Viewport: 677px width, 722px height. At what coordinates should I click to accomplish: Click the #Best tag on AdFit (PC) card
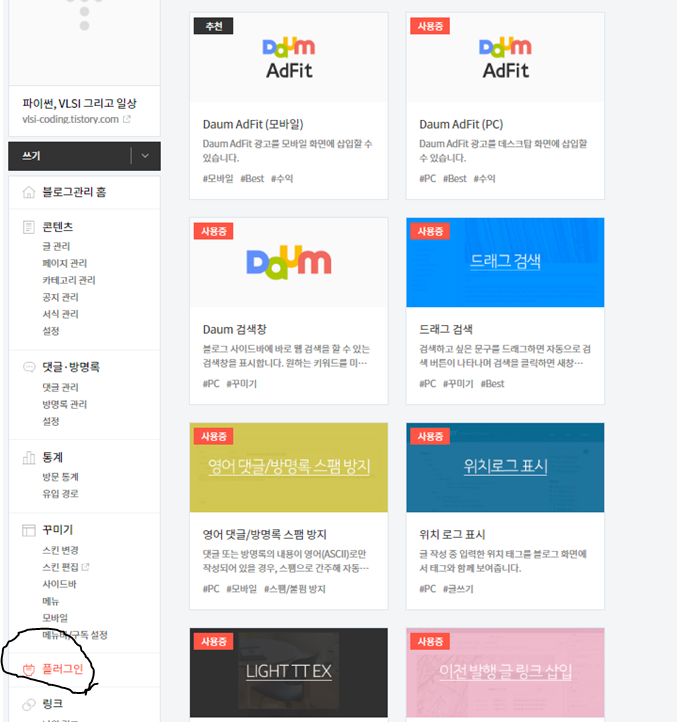pyautogui.click(x=455, y=179)
